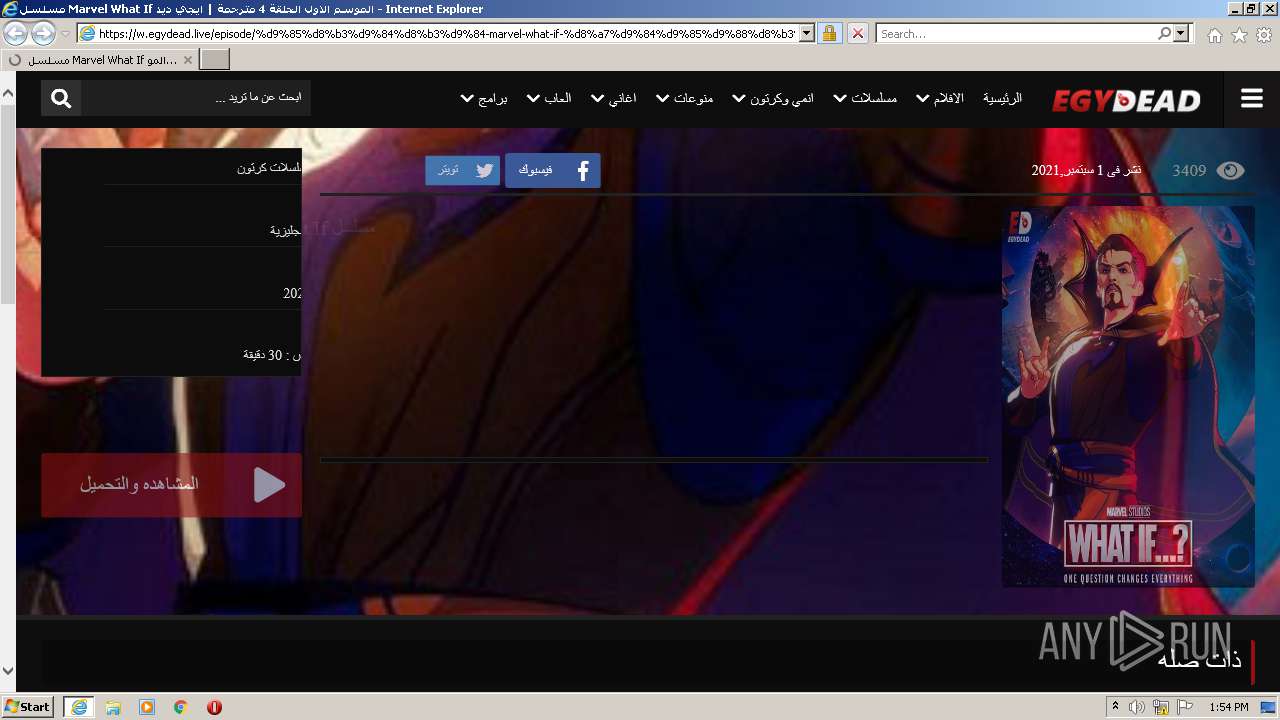Go forward with browser Forward arrow
This screenshot has height=720, width=1280.
pyautogui.click(x=43, y=33)
